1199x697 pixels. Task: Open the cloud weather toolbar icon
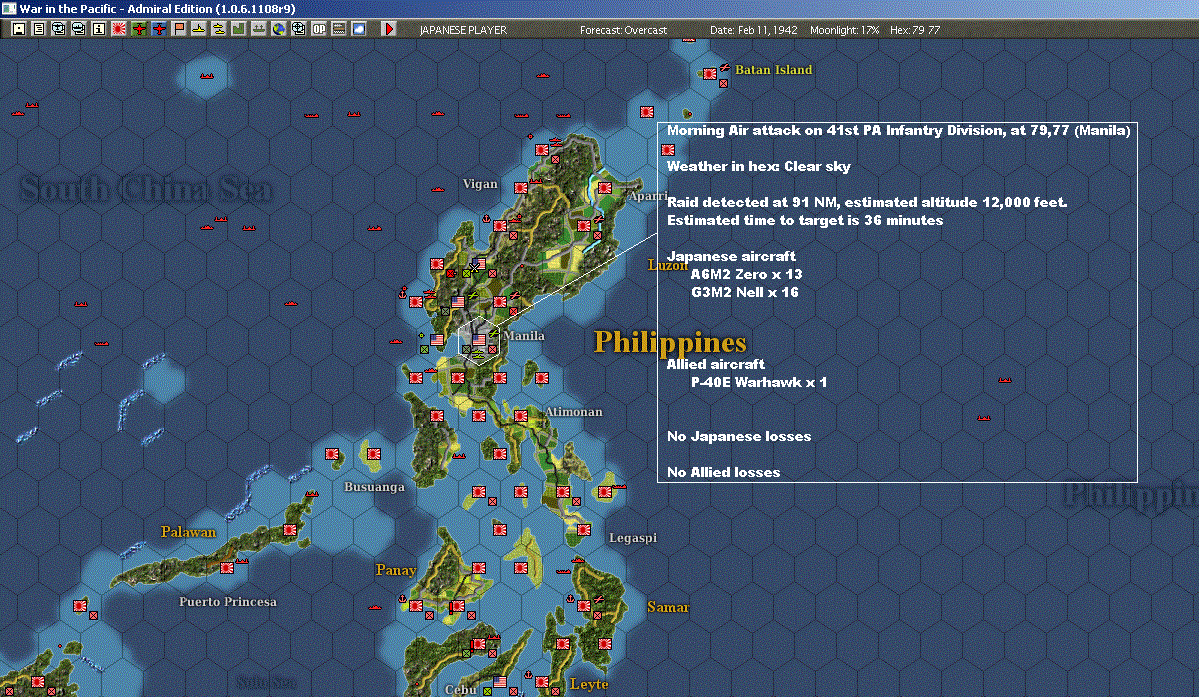(359, 28)
